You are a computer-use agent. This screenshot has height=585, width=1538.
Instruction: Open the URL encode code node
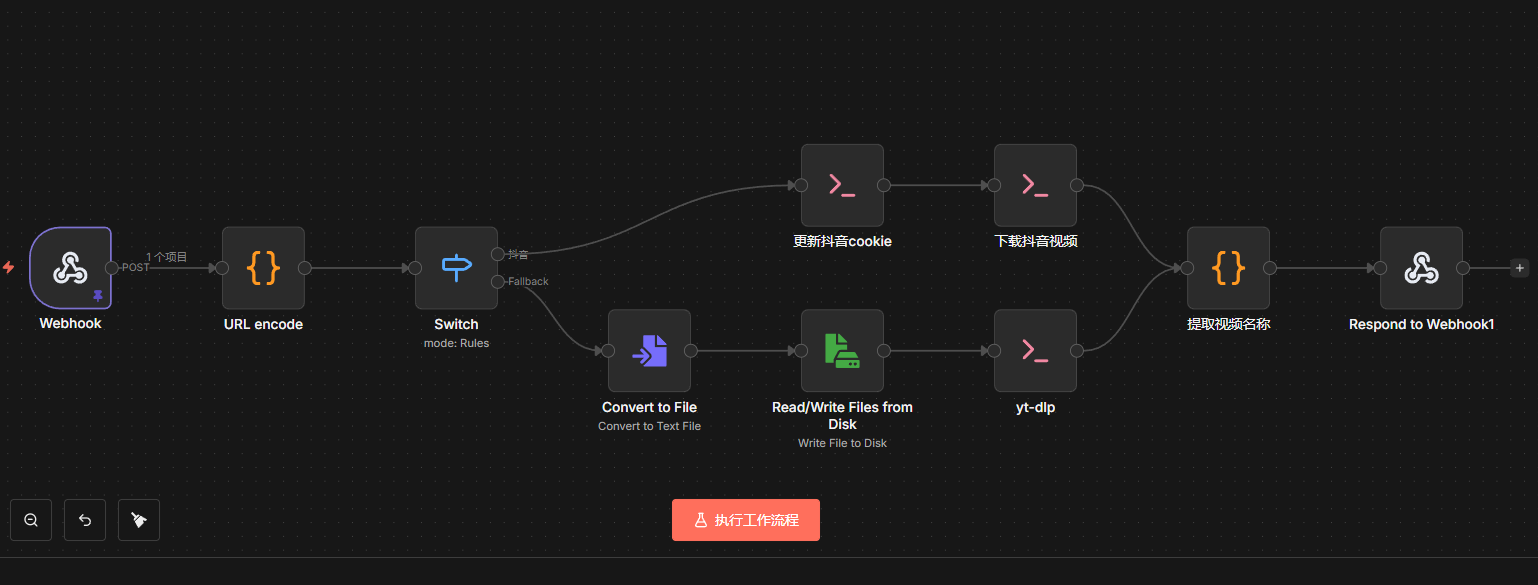263,268
